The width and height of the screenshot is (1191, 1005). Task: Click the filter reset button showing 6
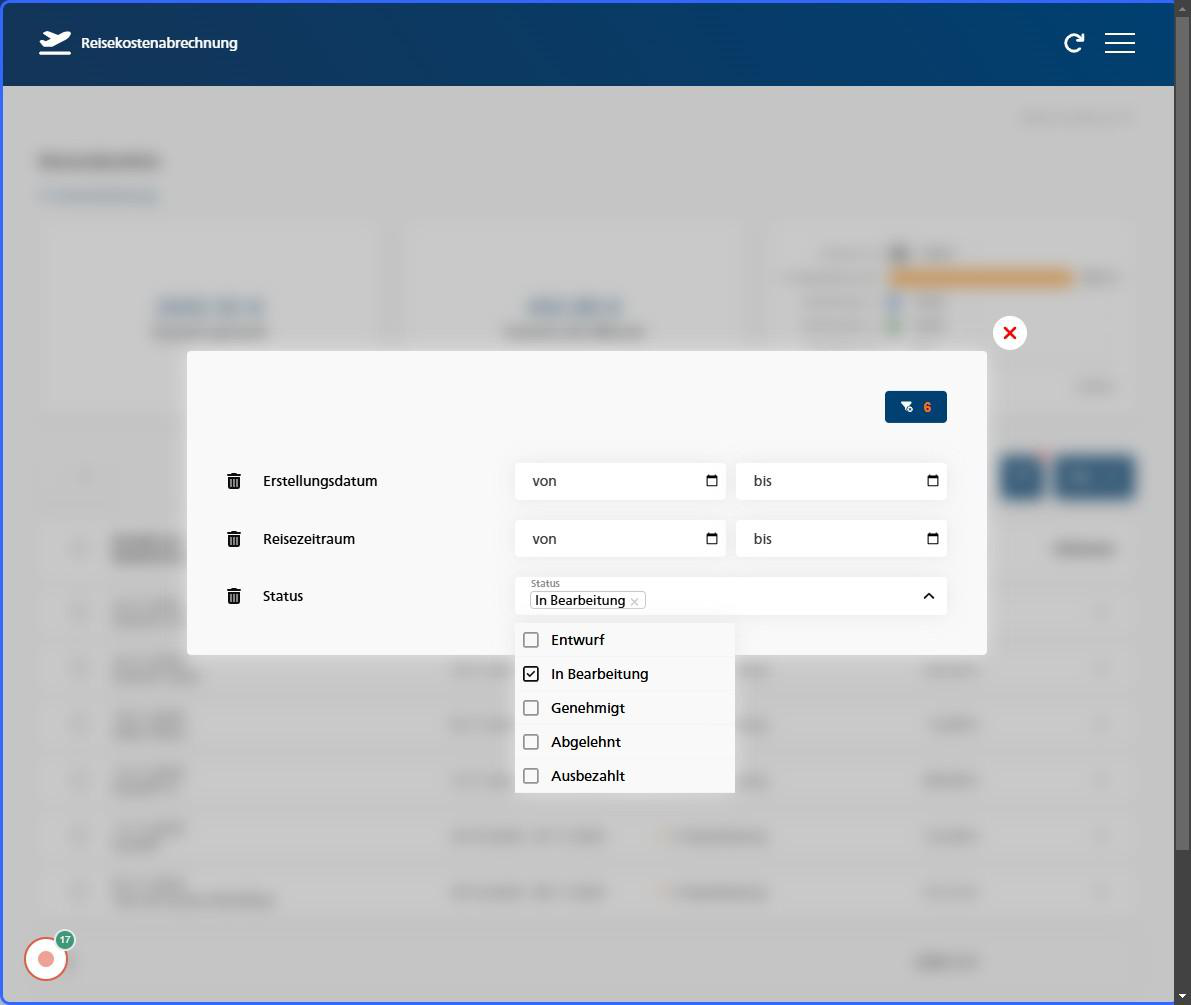915,407
